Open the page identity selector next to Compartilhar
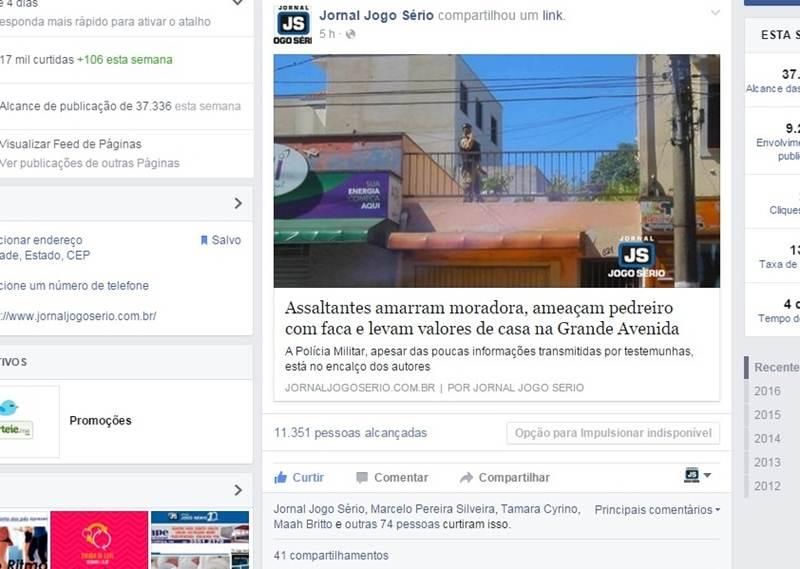The image size is (800, 569). pos(697,476)
